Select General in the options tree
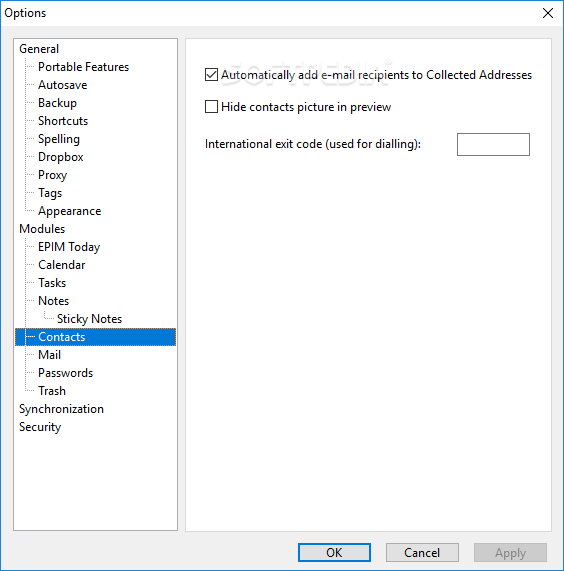The image size is (564, 571). pos(39,49)
